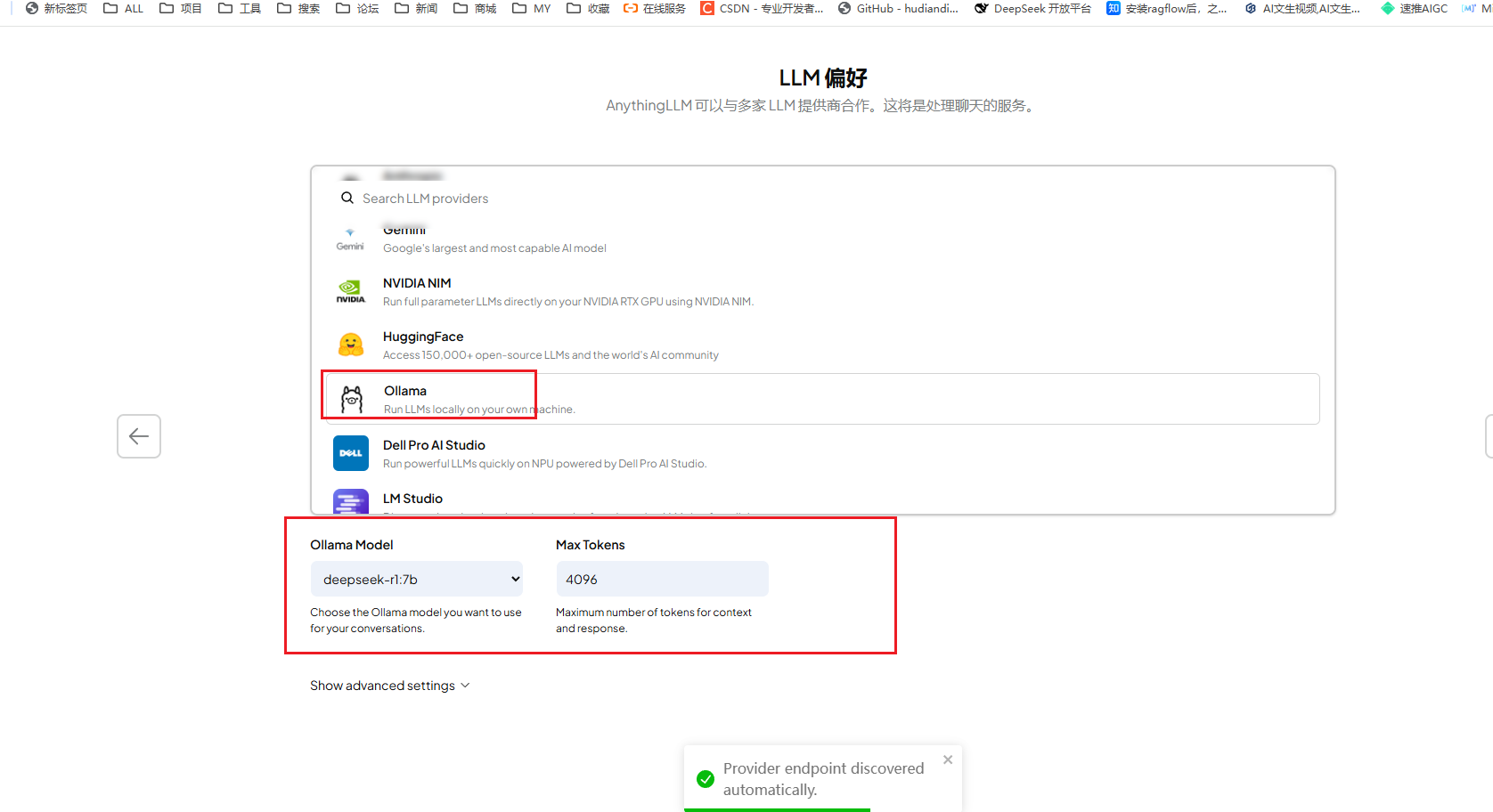This screenshot has height=812, width=1493.
Task: Click Provider endpoint discovered automatically message
Action: coord(823,779)
